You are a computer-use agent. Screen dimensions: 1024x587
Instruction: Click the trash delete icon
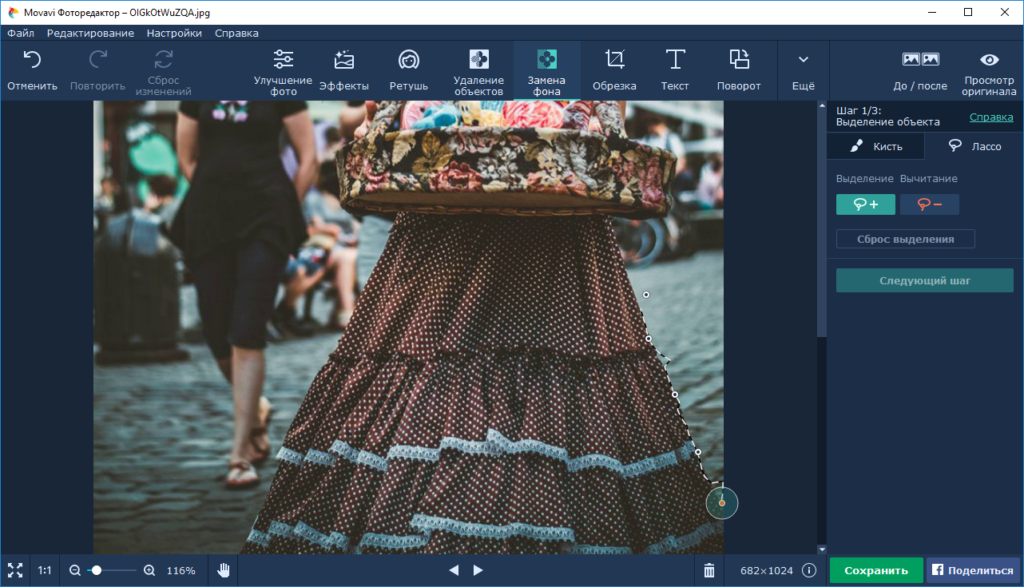[709, 570]
